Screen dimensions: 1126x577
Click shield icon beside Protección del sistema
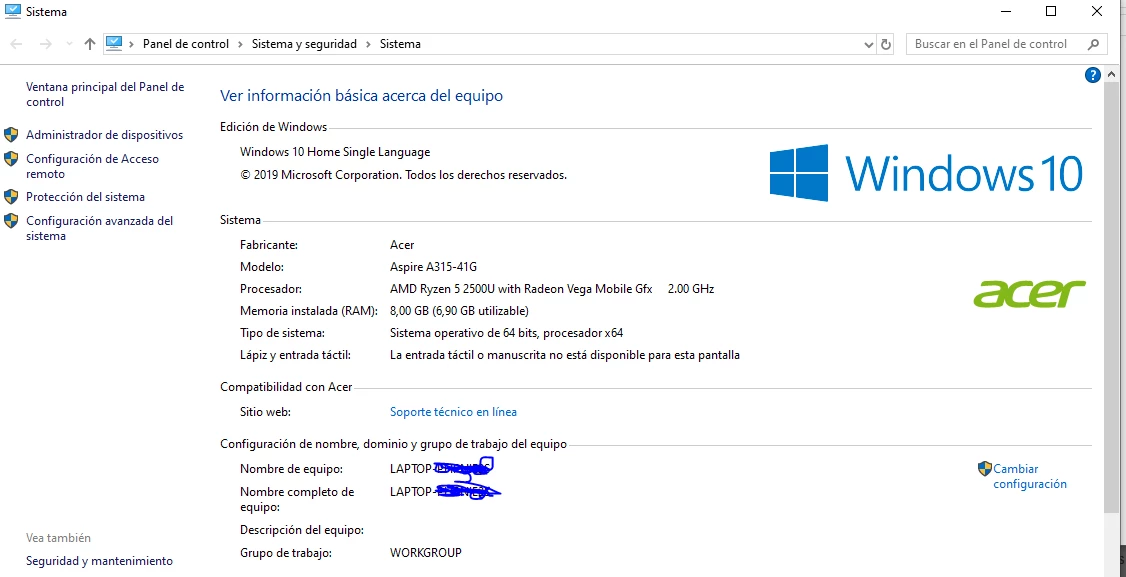[x=11, y=196]
